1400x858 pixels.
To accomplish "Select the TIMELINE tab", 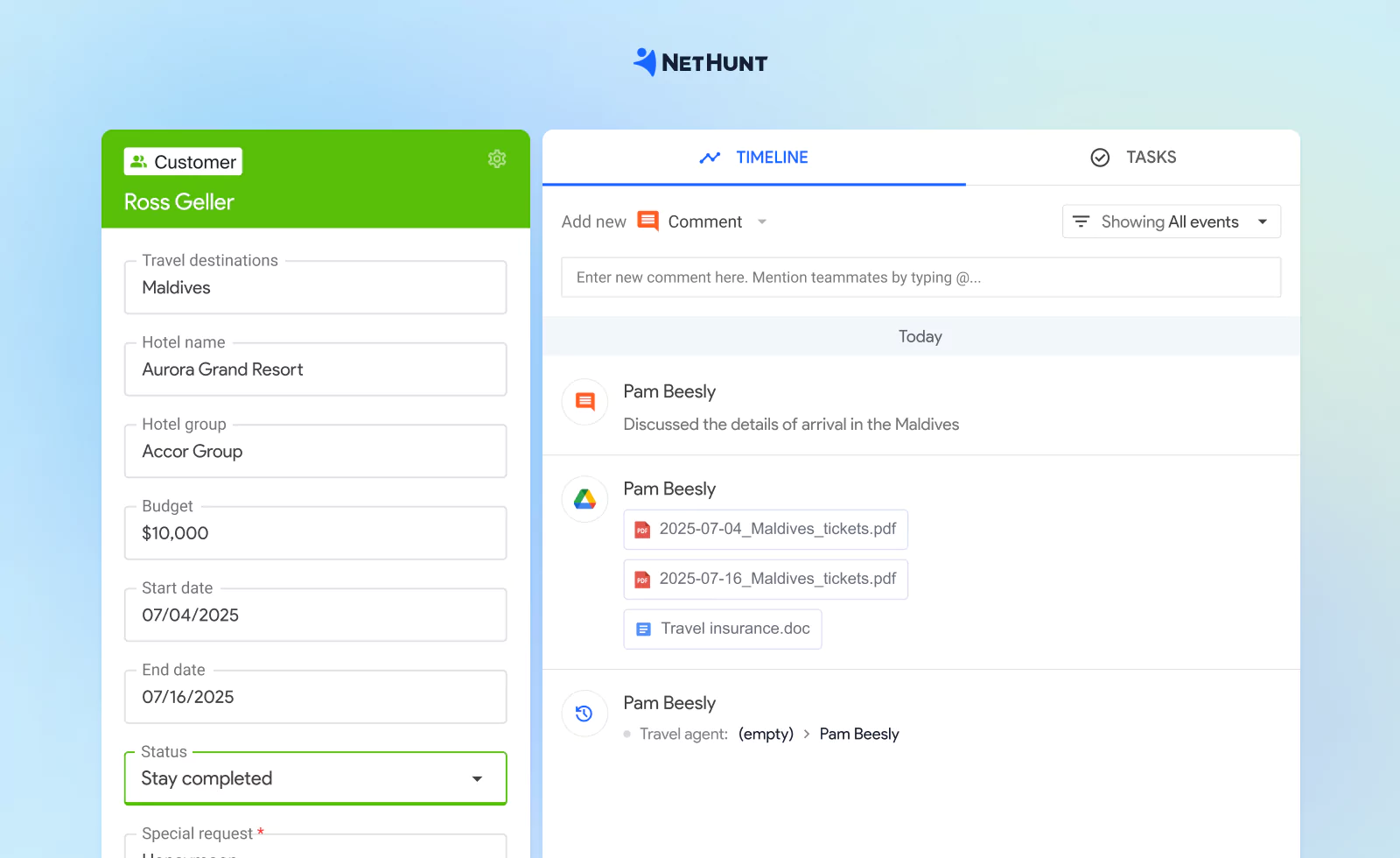I will [x=754, y=157].
